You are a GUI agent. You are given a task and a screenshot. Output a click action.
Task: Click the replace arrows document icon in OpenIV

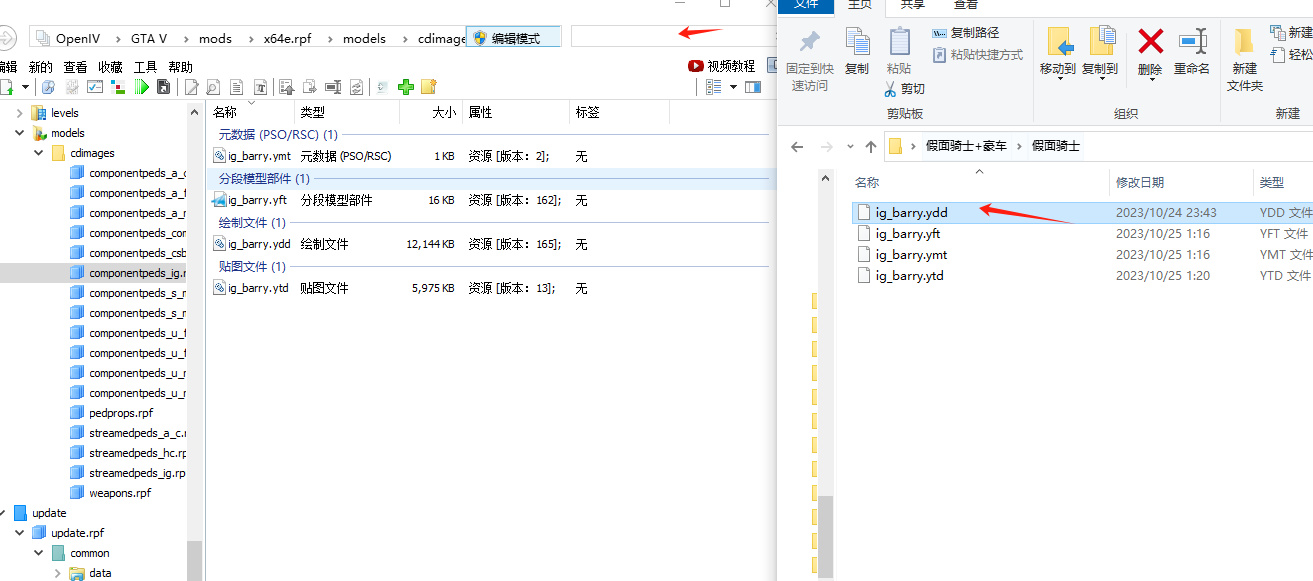pos(356,87)
